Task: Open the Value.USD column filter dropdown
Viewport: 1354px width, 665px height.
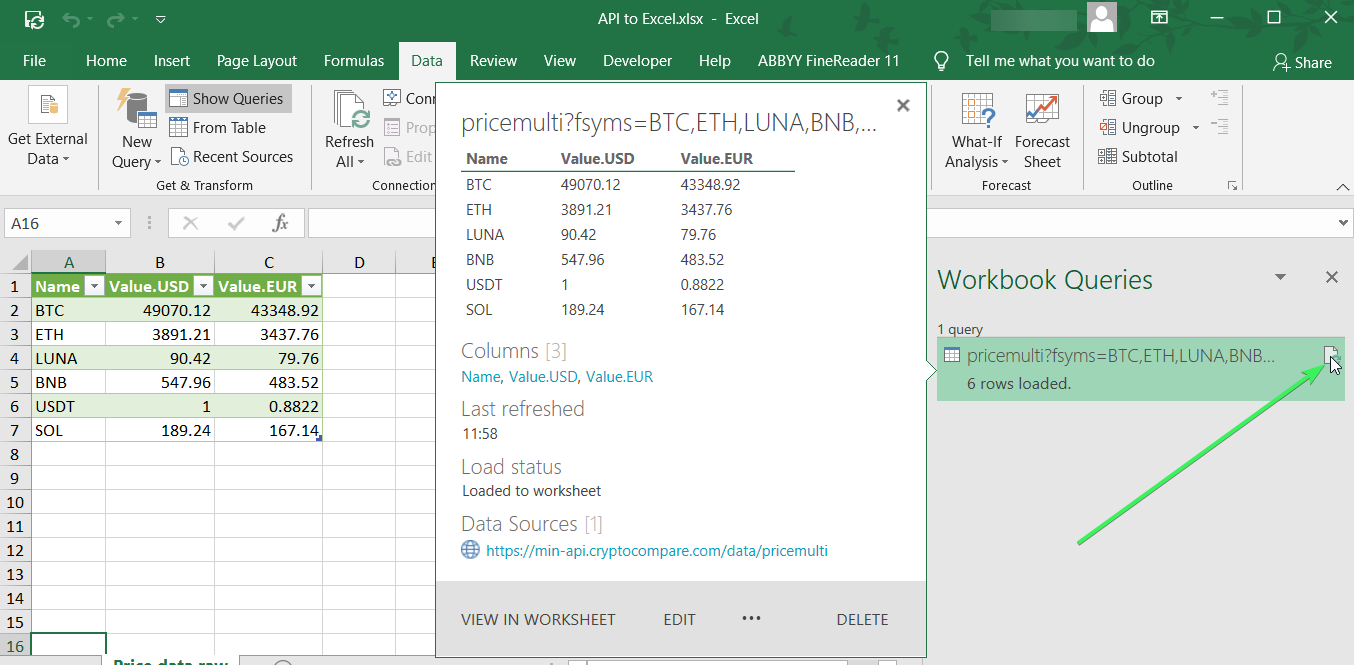Action: tap(203, 286)
